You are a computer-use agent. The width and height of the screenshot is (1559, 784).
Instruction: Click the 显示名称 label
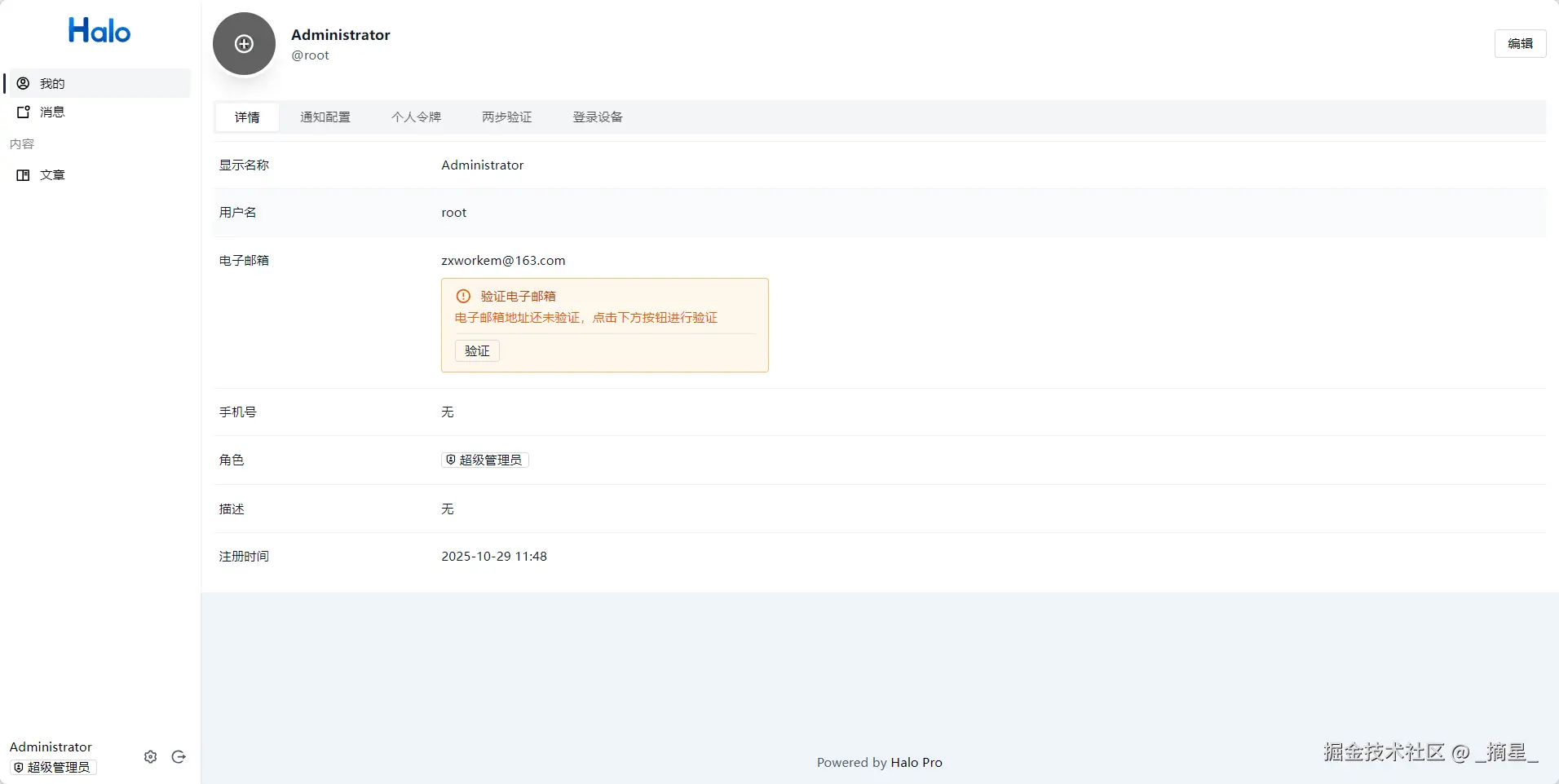(244, 165)
